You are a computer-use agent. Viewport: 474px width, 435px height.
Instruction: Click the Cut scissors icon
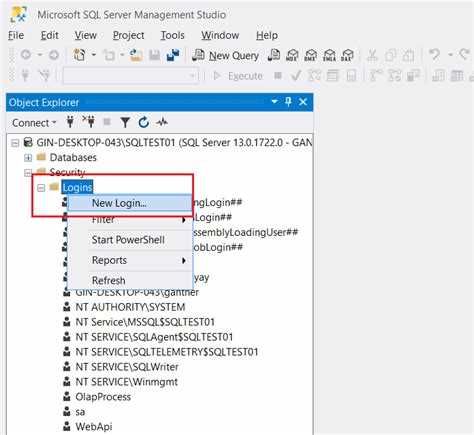[372, 55]
